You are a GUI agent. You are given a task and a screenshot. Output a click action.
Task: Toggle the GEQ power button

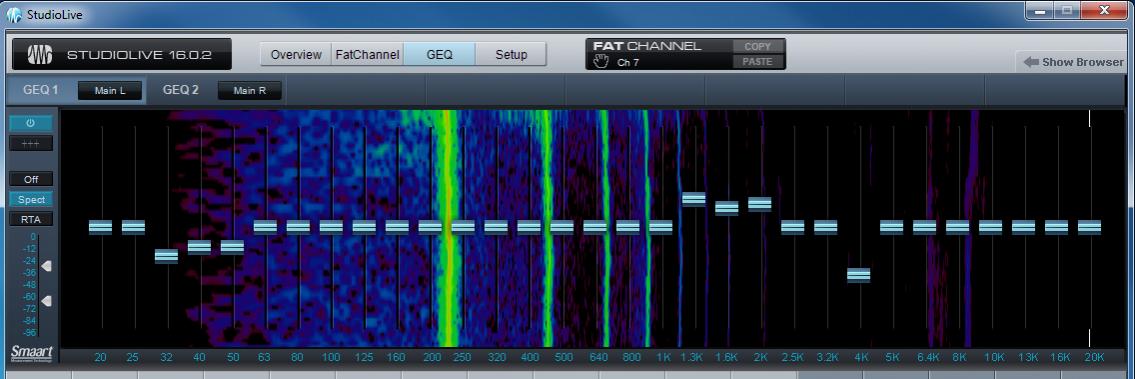click(30, 123)
